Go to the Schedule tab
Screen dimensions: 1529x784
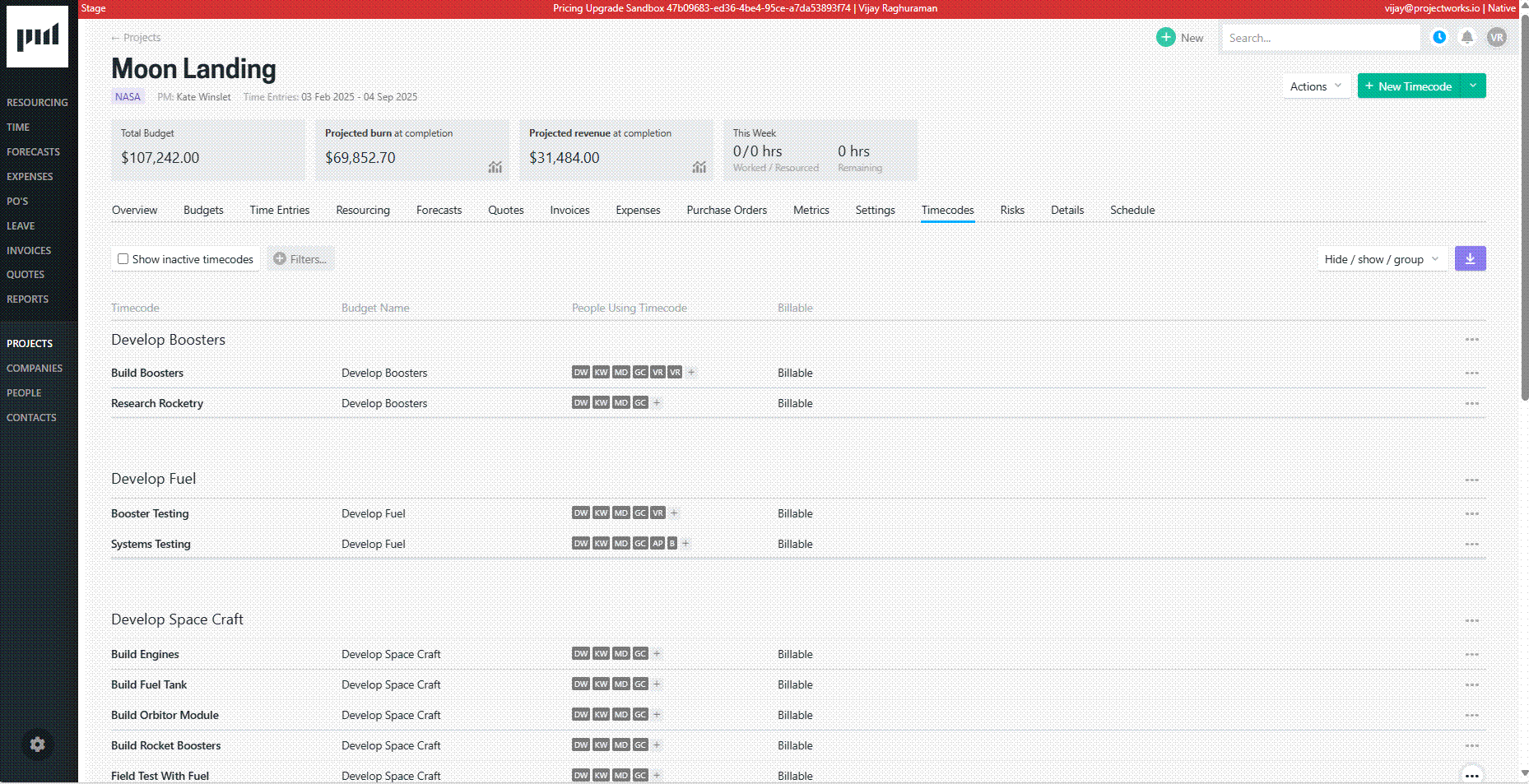pos(1132,210)
